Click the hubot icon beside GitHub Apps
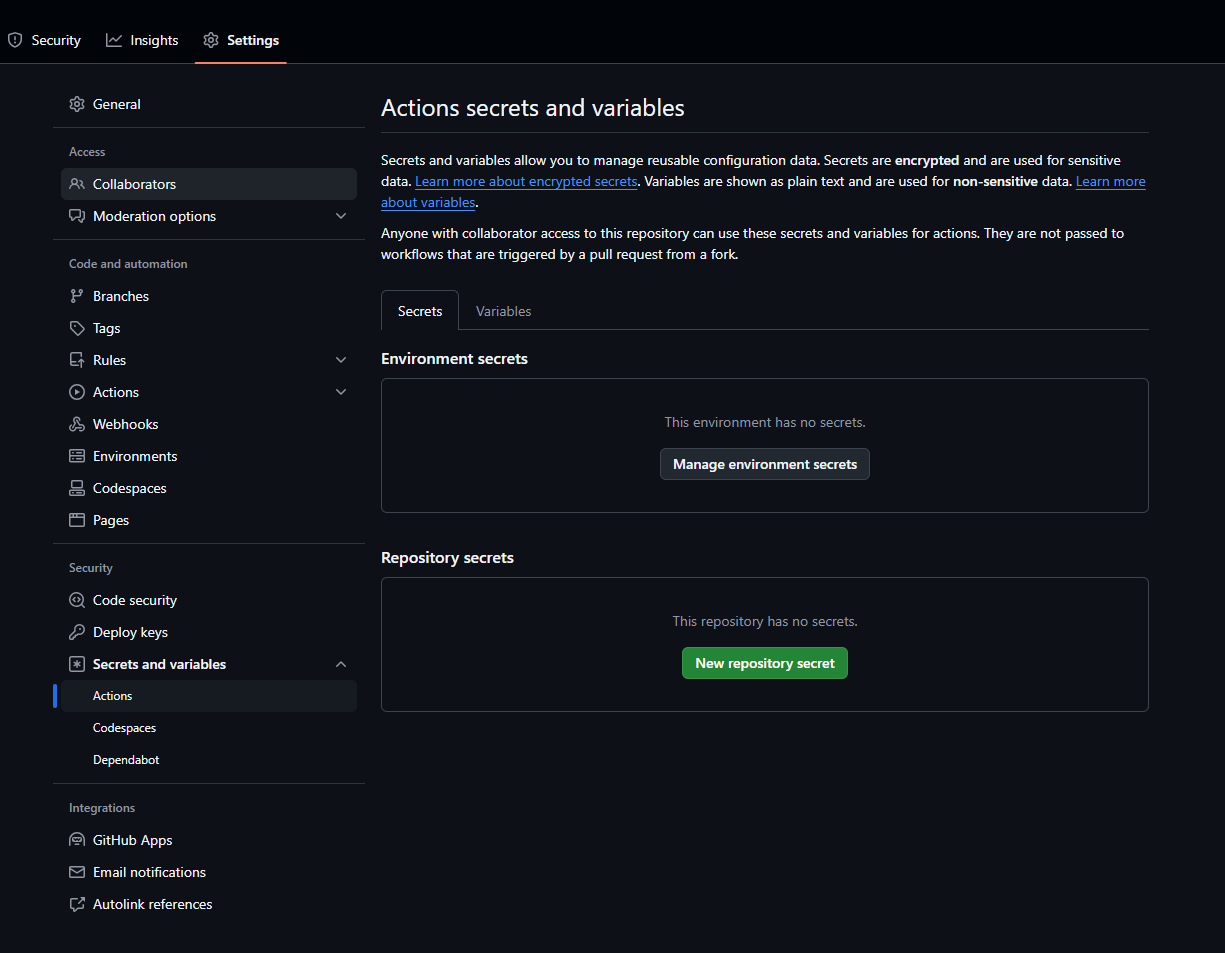Screen dimensions: 1225x953 point(77,840)
